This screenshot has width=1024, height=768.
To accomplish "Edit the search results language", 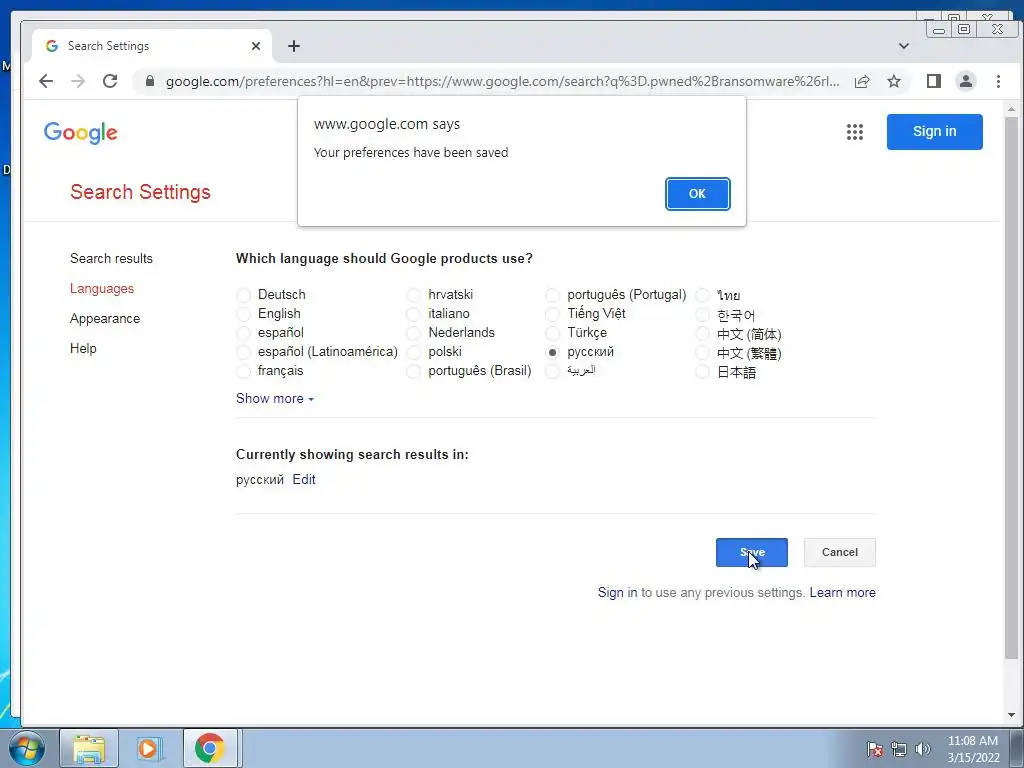I will [304, 479].
